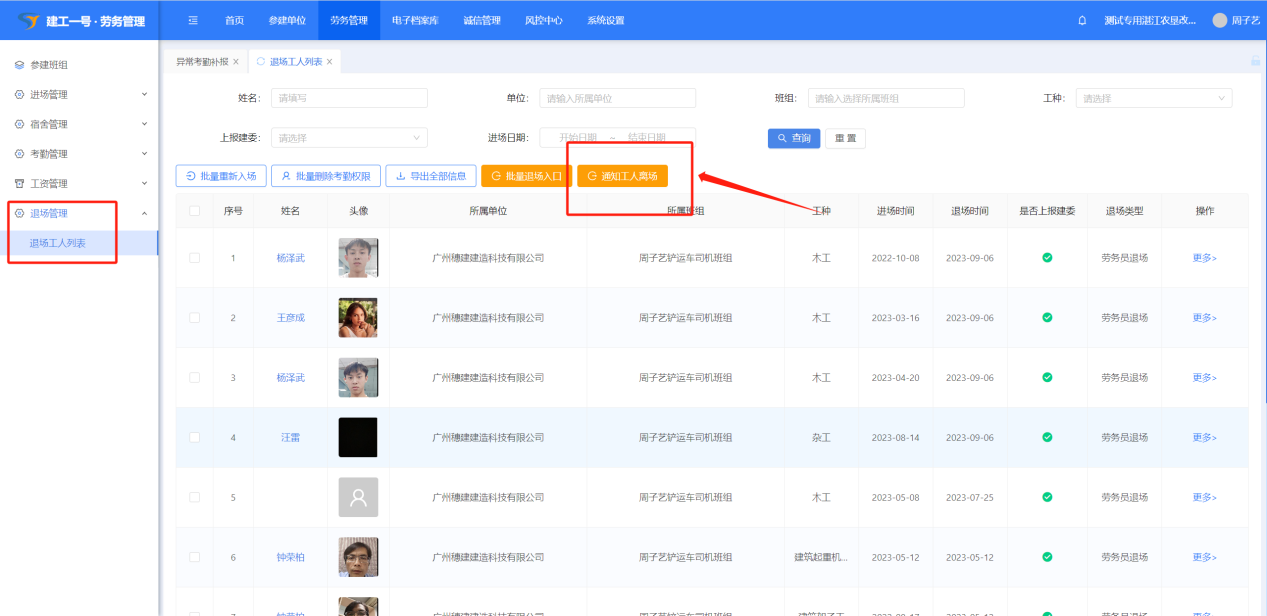The width and height of the screenshot is (1267, 616).
Task: Close the 异常考勤补报 tab
Action: pyautogui.click(x=236, y=62)
